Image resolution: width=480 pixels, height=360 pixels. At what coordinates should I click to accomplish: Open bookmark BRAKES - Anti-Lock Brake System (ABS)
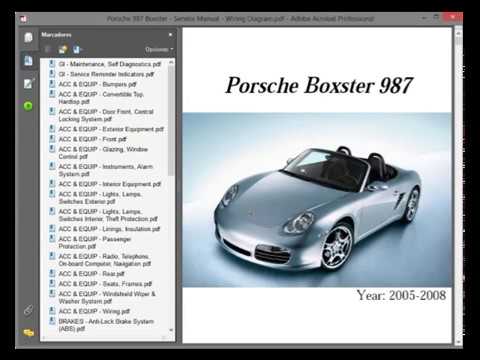coord(106,325)
